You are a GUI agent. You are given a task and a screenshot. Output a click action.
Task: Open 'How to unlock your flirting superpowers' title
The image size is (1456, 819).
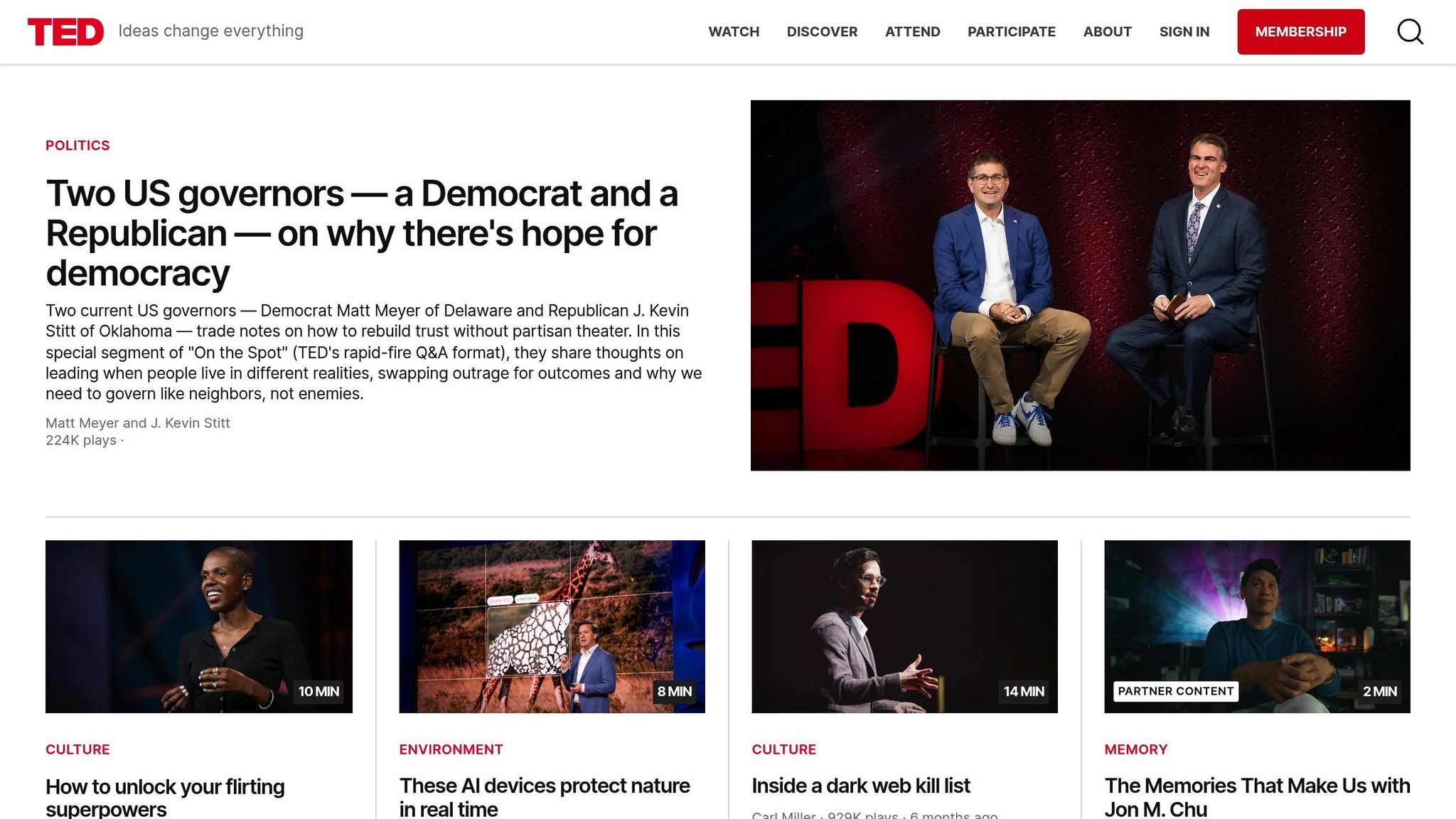click(165, 797)
